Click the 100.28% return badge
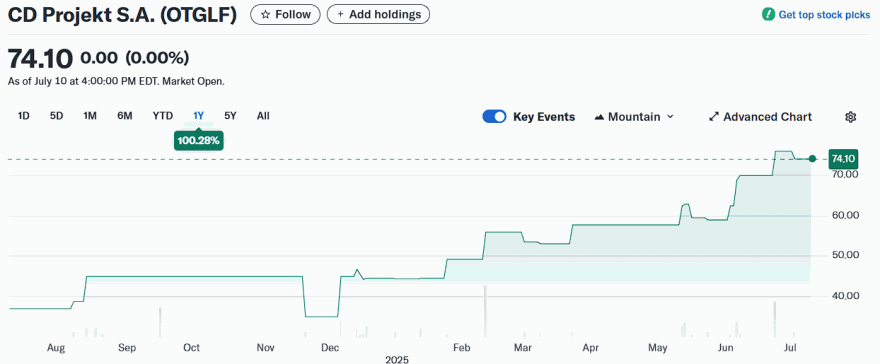880x364 pixels. pos(199,141)
